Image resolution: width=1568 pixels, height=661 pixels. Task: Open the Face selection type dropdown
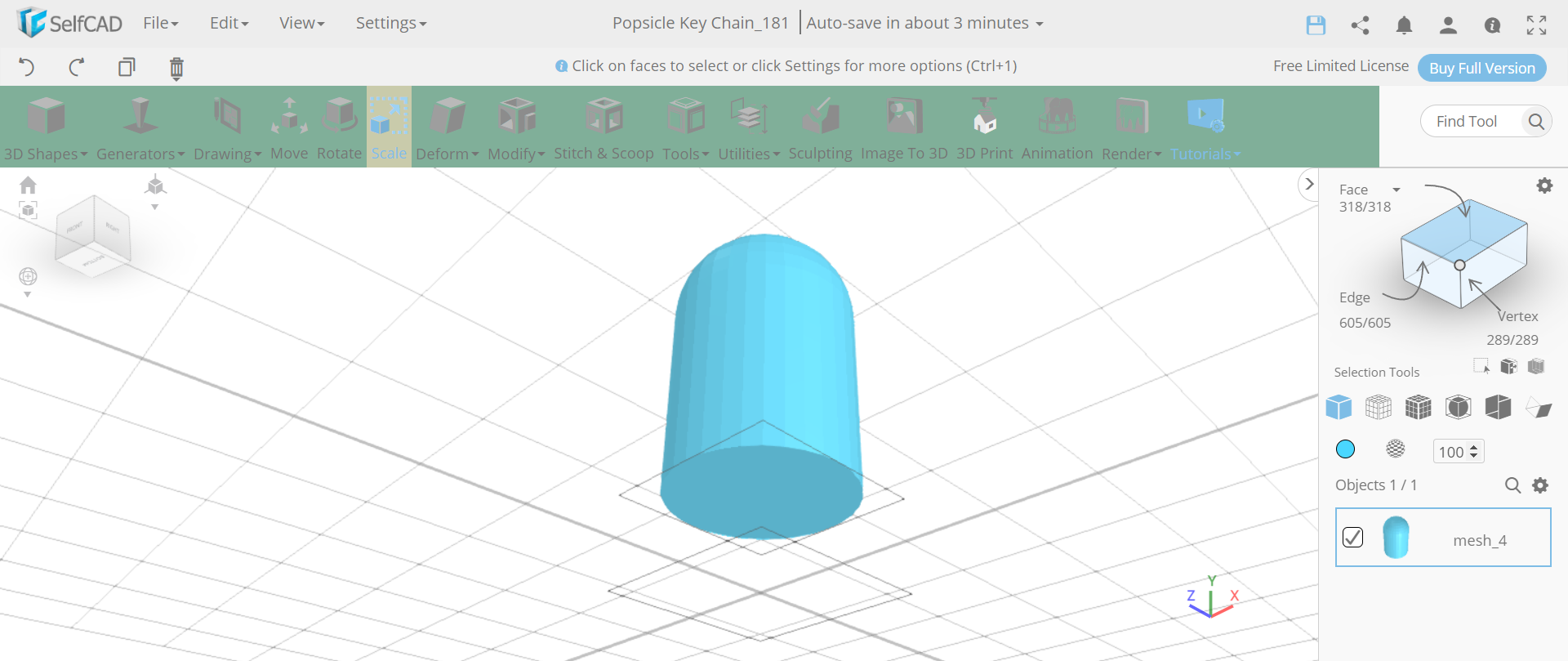pos(1370,190)
